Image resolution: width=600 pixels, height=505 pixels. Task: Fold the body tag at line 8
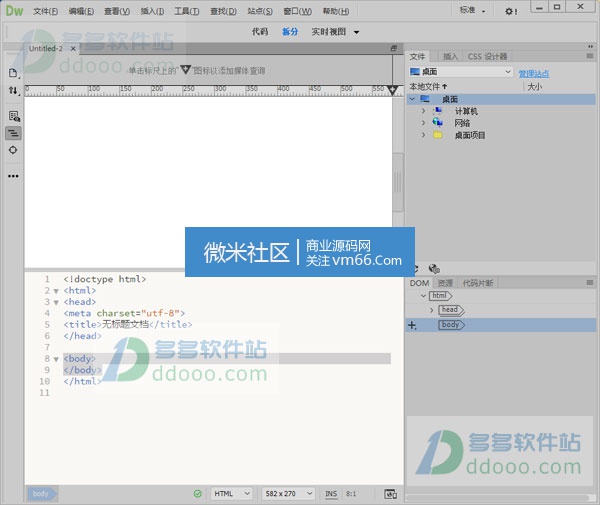56,359
